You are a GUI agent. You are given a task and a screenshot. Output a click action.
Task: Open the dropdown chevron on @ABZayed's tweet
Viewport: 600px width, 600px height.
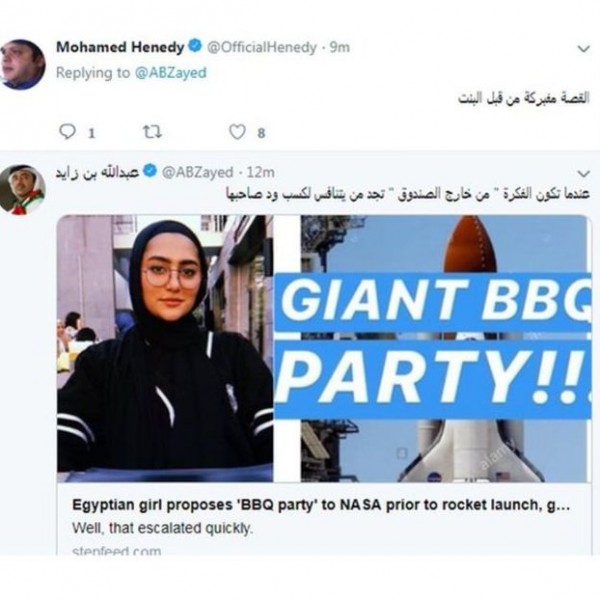(x=584, y=174)
